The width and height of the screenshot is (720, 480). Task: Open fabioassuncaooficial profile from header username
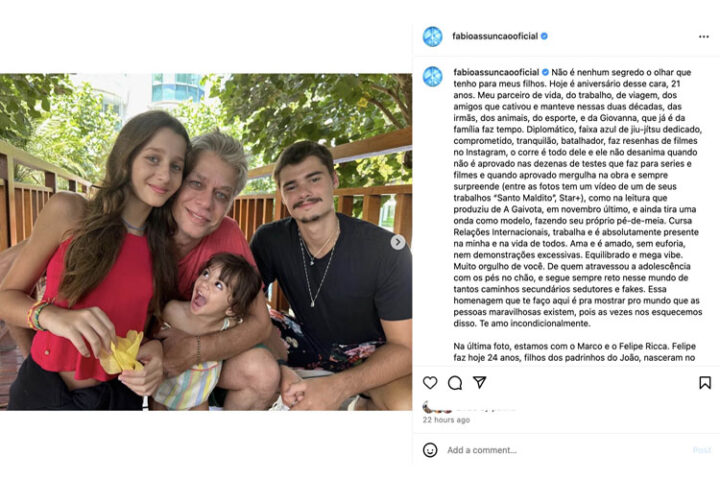point(495,36)
